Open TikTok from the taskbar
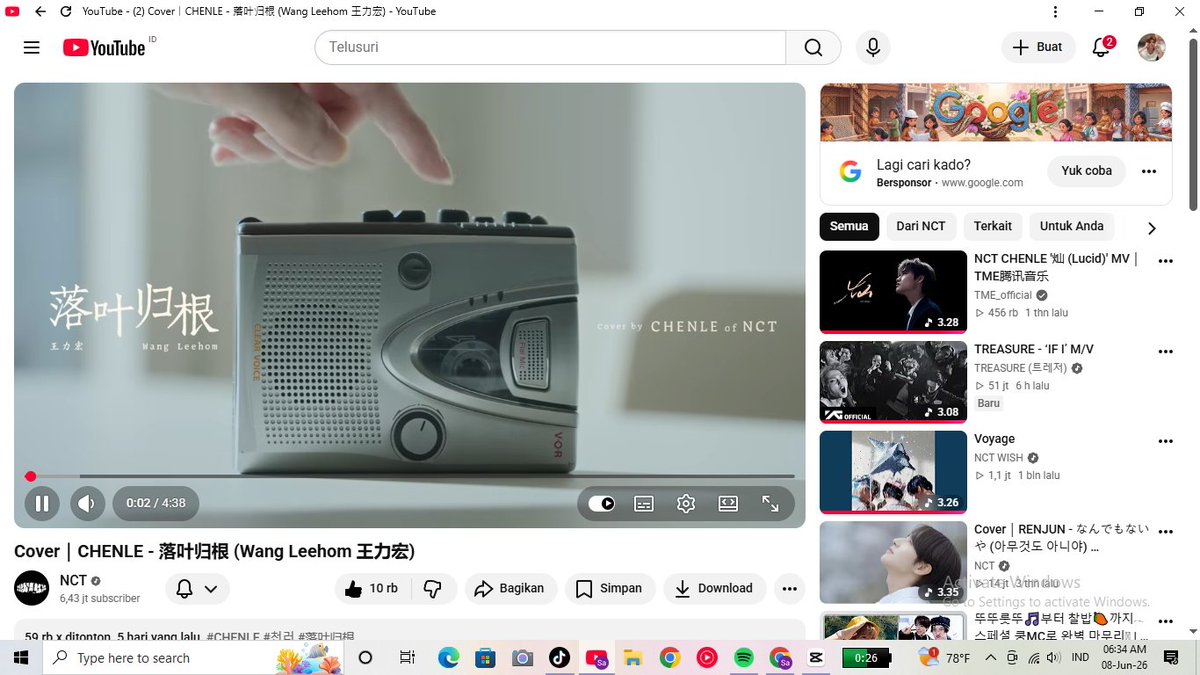This screenshot has width=1200, height=675. (x=559, y=657)
